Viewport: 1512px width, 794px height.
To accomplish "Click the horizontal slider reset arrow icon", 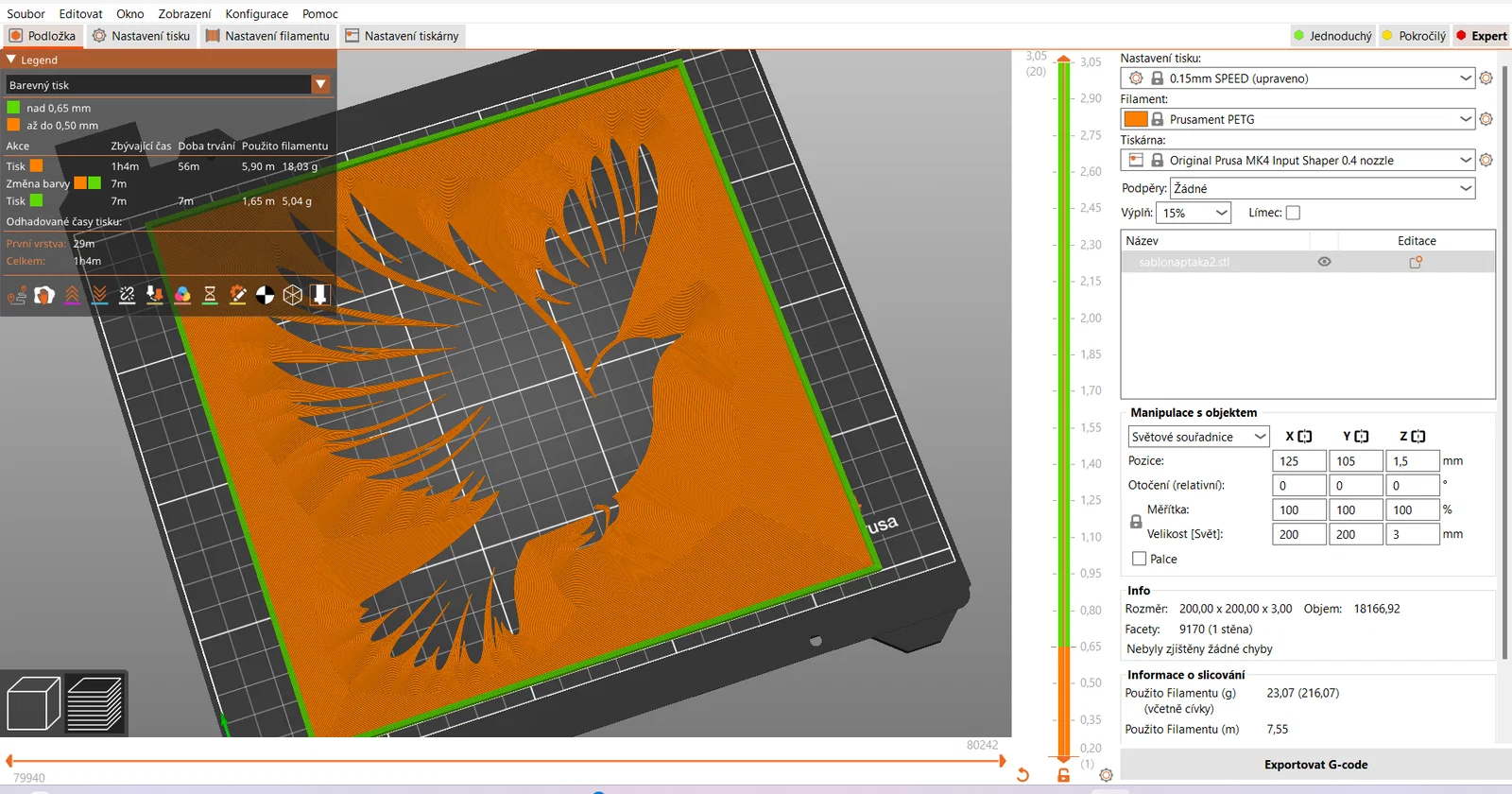I will tap(1022, 775).
